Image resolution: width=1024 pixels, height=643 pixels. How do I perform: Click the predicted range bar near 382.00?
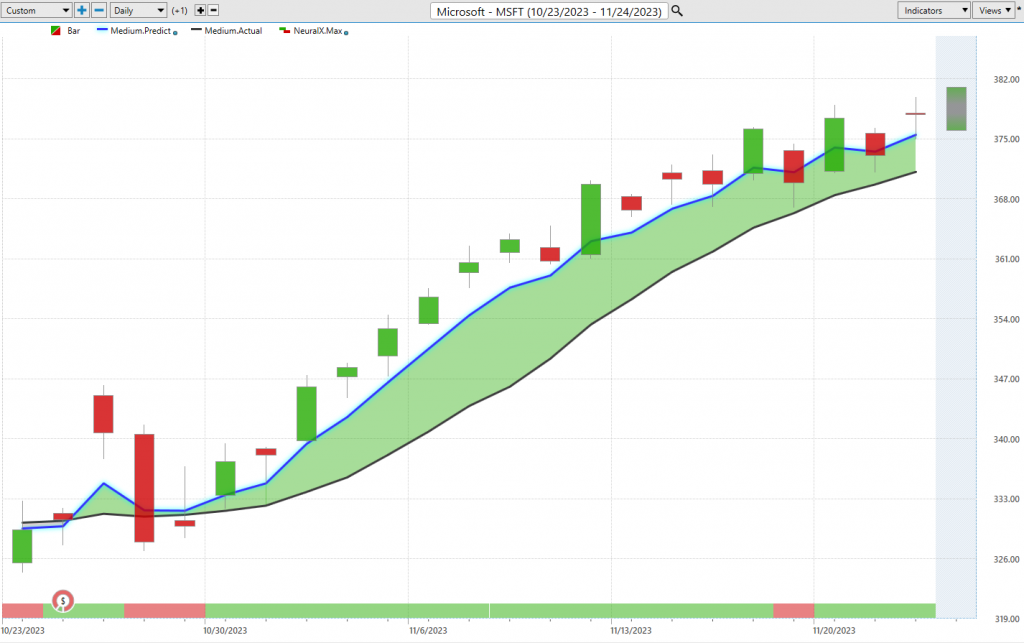point(956,108)
